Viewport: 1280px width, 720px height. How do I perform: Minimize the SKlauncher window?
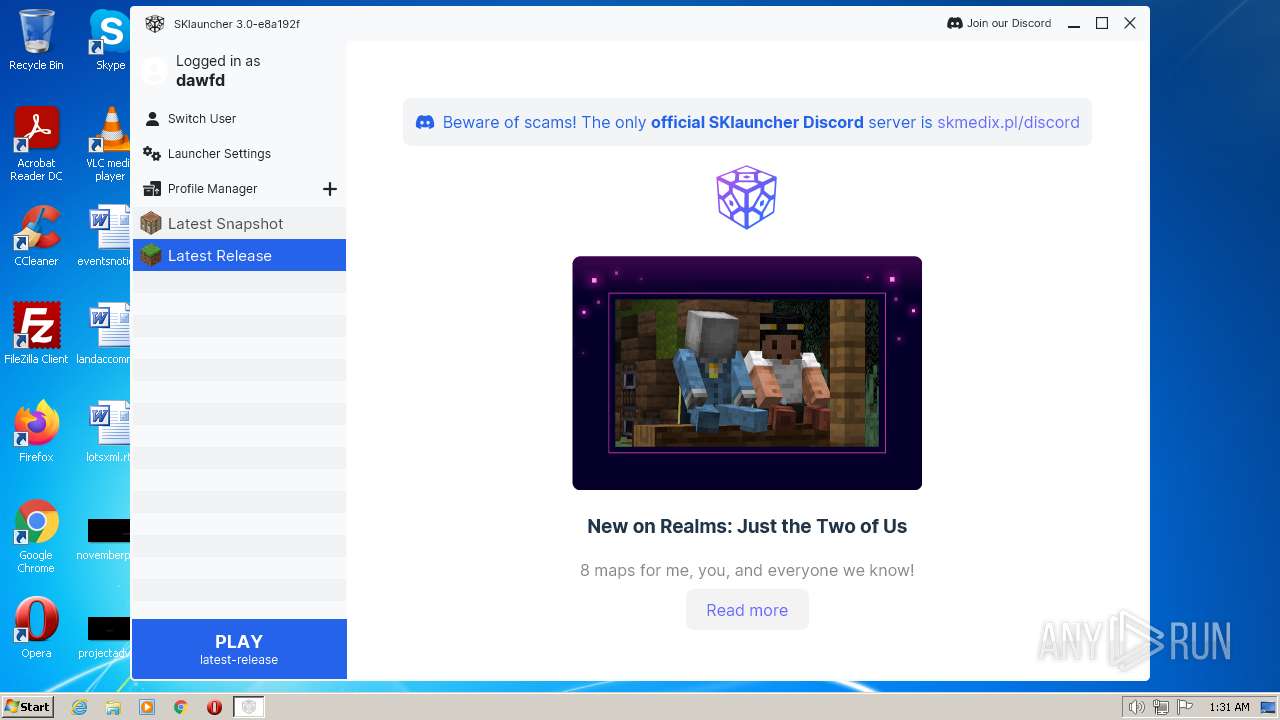(x=1074, y=24)
